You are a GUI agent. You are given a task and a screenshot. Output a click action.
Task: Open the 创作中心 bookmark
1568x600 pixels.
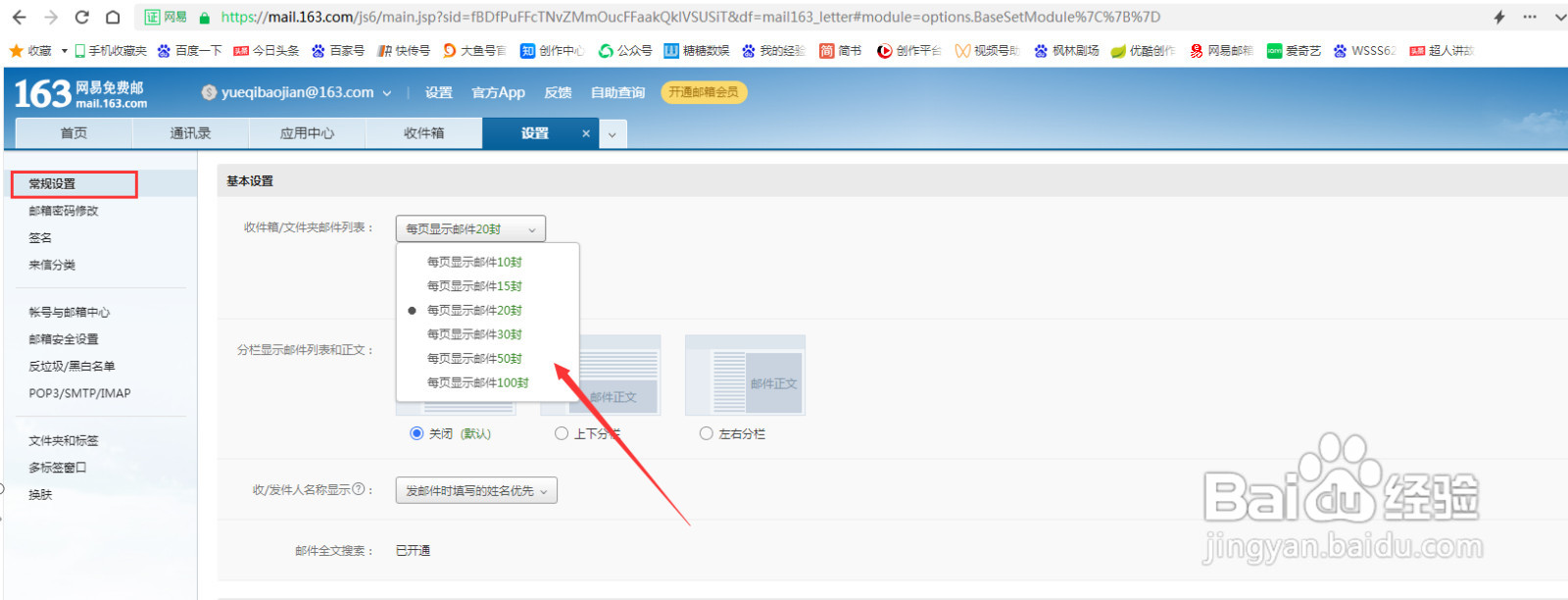click(x=552, y=50)
